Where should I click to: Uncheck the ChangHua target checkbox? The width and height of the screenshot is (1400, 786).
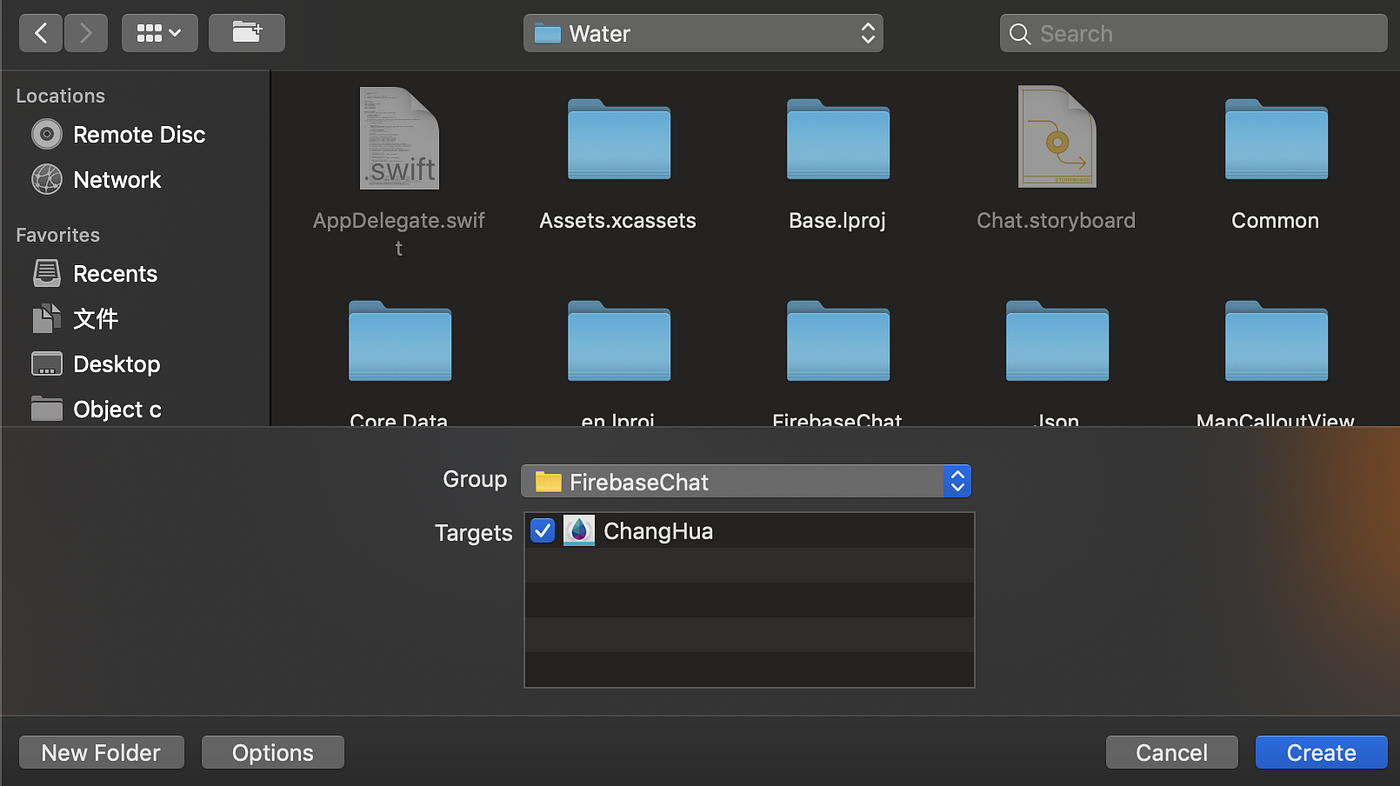543,530
